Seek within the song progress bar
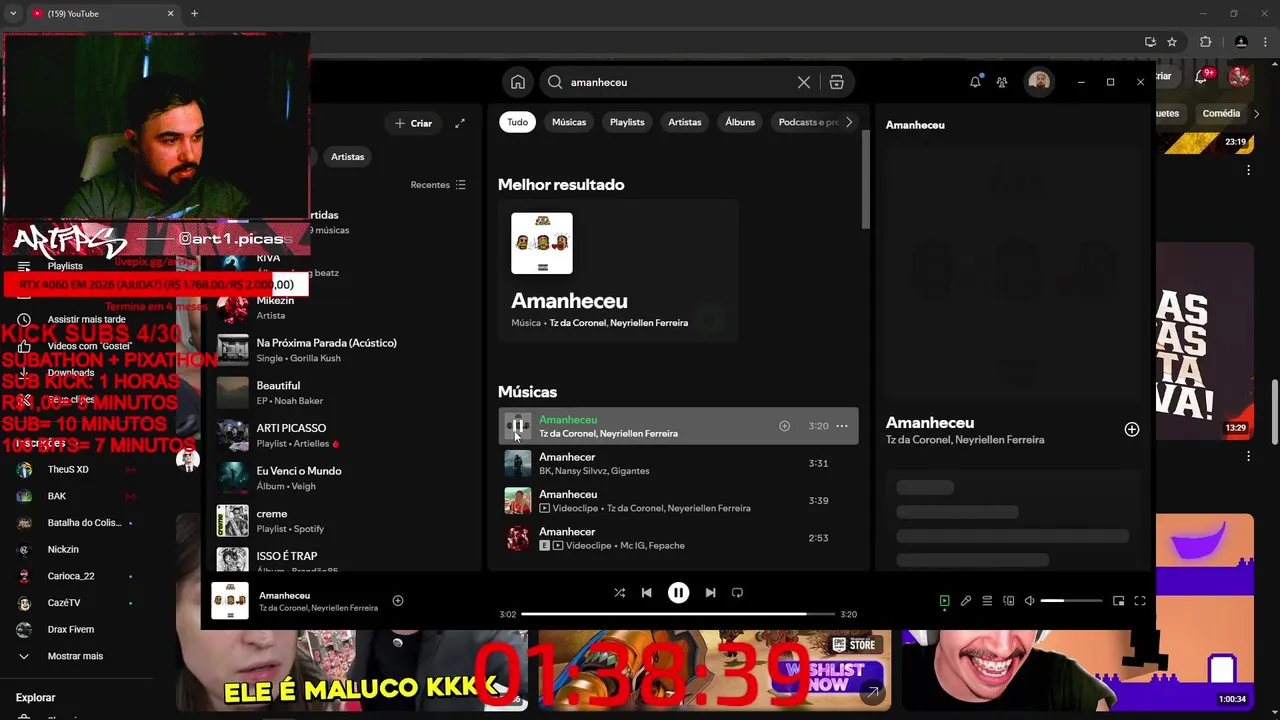The height and width of the screenshot is (720, 1280). coord(678,614)
